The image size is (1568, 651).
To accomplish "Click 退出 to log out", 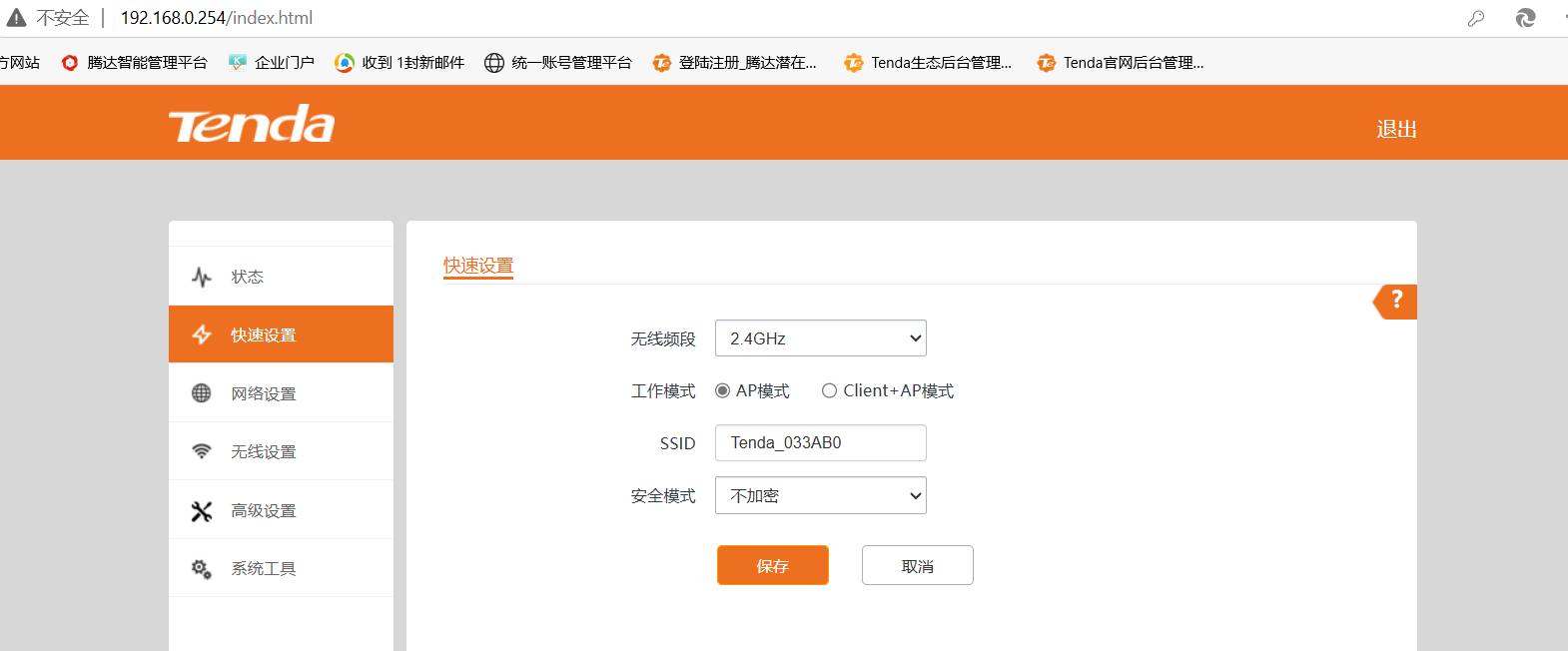I will click(x=1396, y=129).
